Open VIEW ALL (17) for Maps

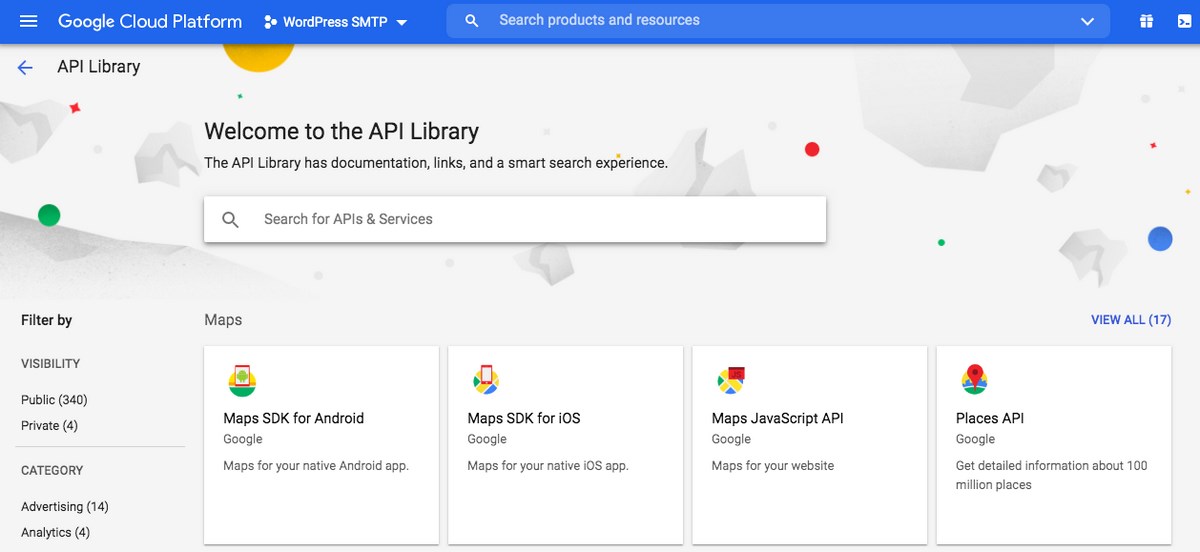(x=1131, y=320)
